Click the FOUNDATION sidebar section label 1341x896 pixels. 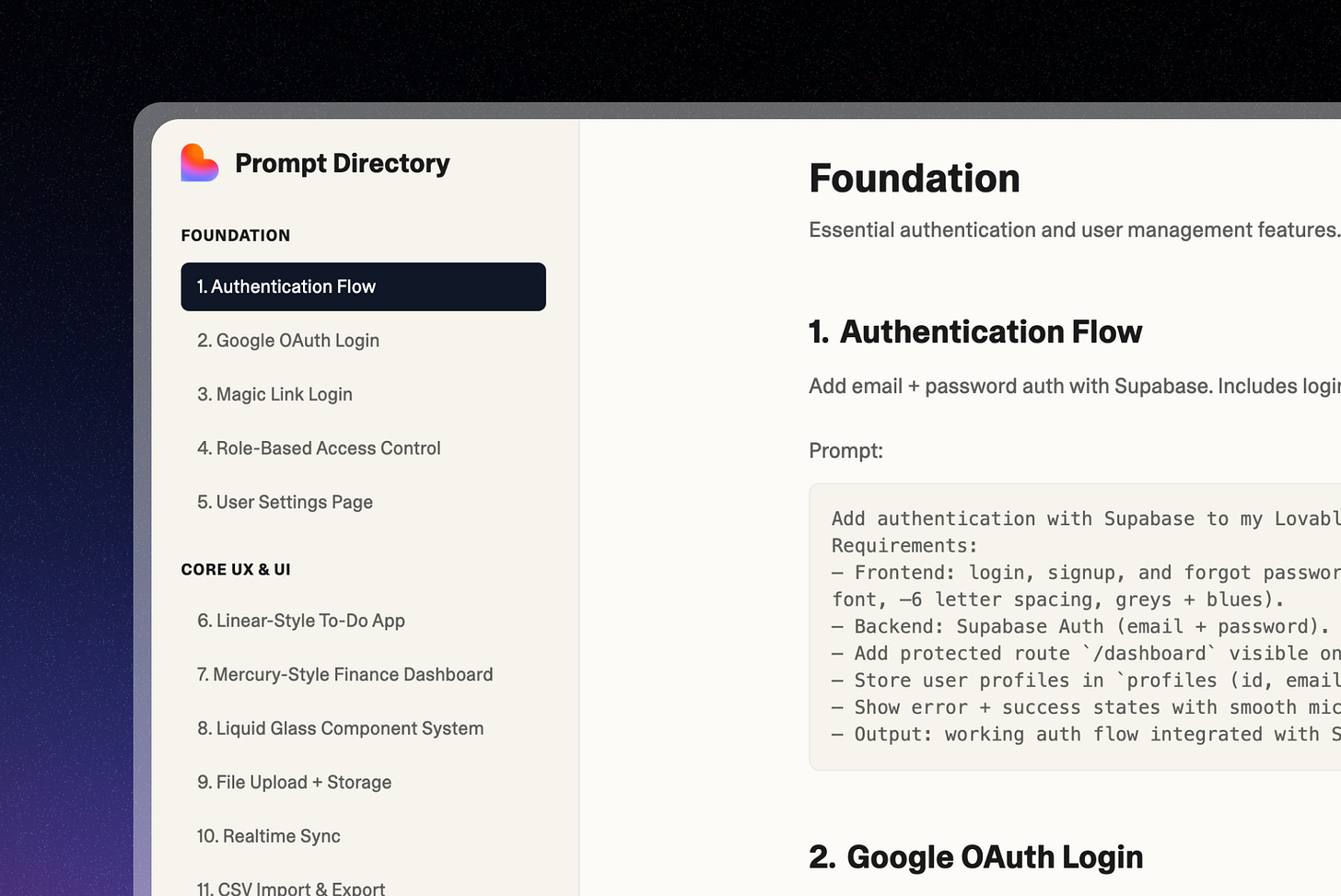tap(236, 236)
